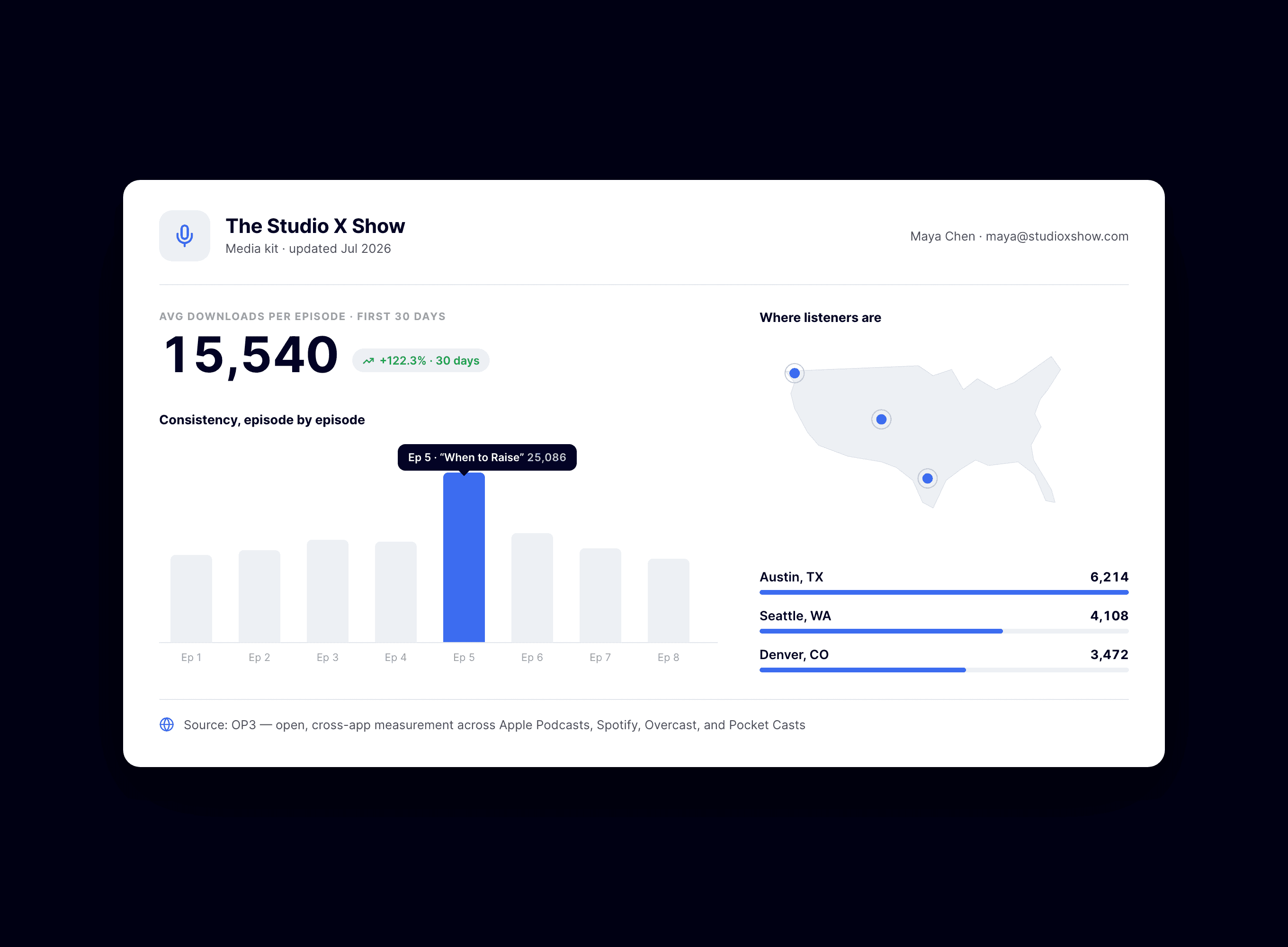Click the "Ep 1" axis label
1288x947 pixels.
pos(191,658)
